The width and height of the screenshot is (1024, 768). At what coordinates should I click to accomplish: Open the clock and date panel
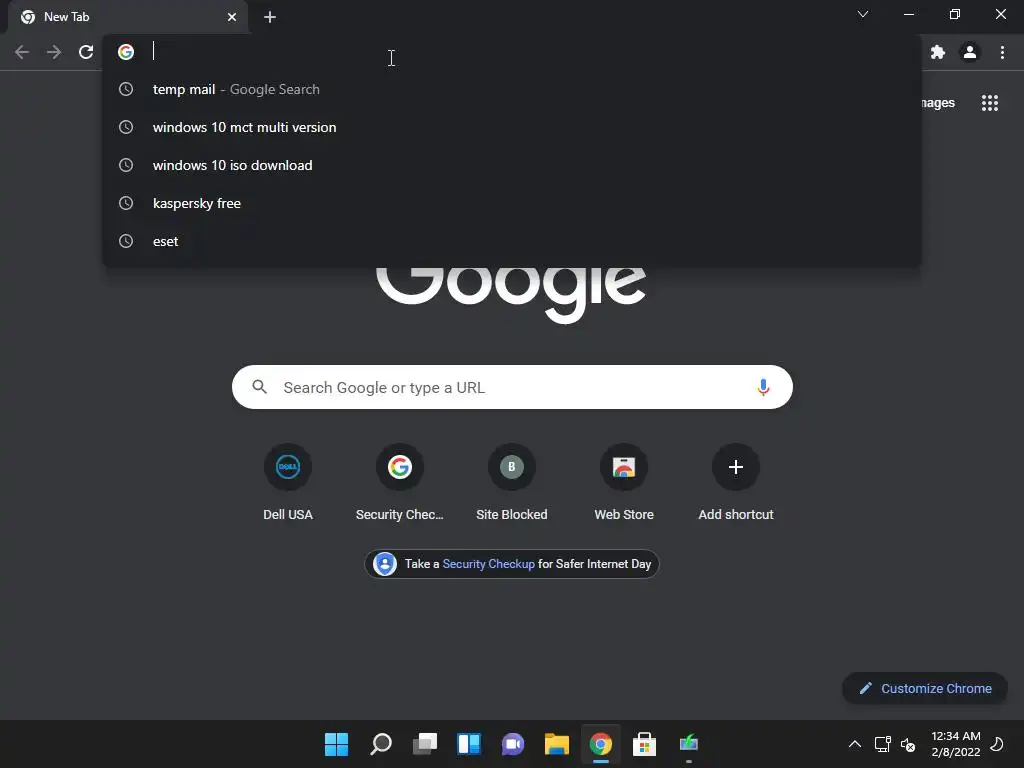[956, 744]
